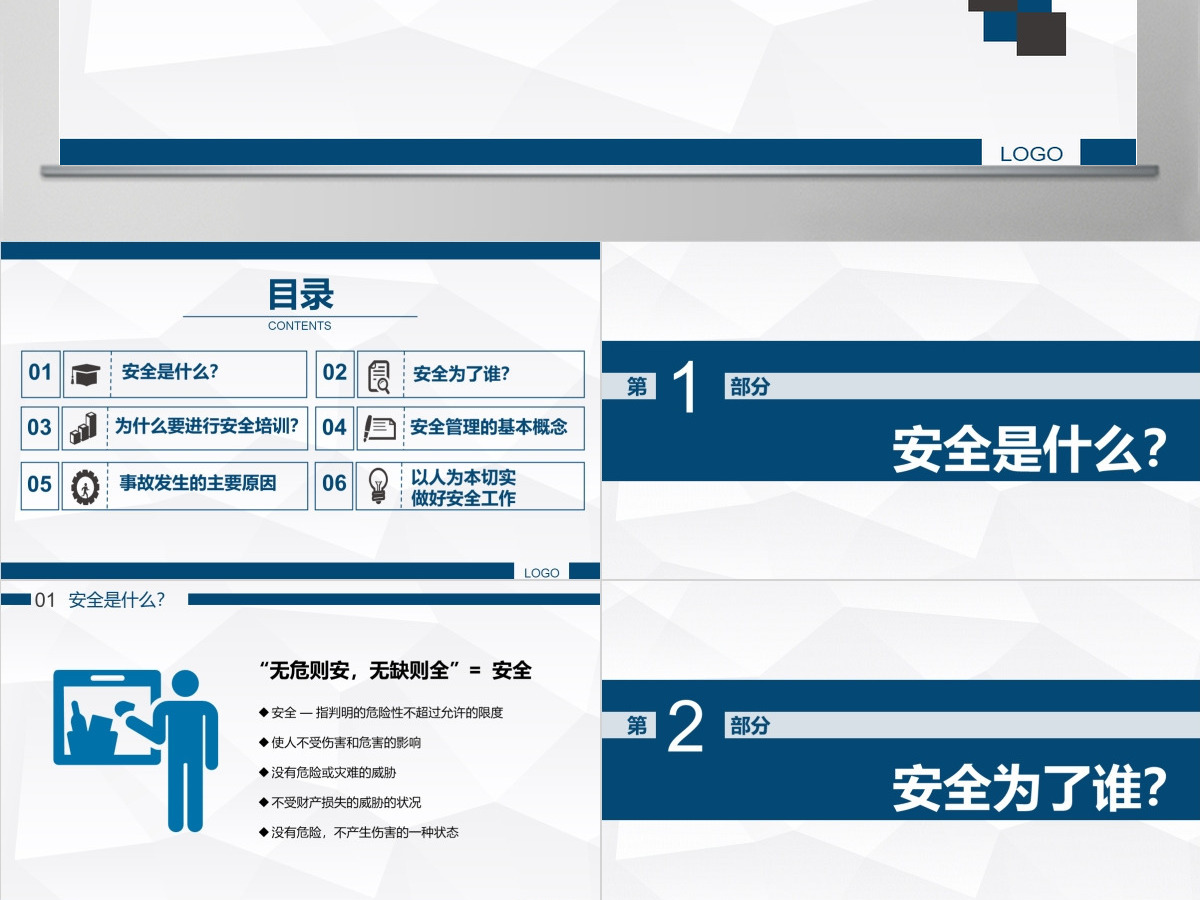The image size is (1200, 900).
Task: Click the document search icon beside 02
Action: click(379, 376)
